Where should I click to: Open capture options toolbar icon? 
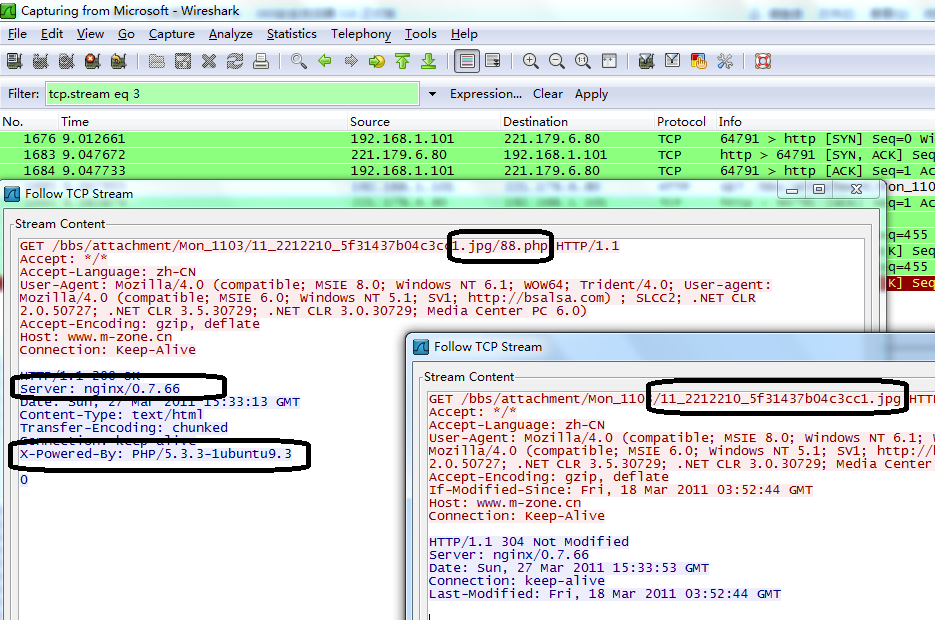(x=41, y=61)
